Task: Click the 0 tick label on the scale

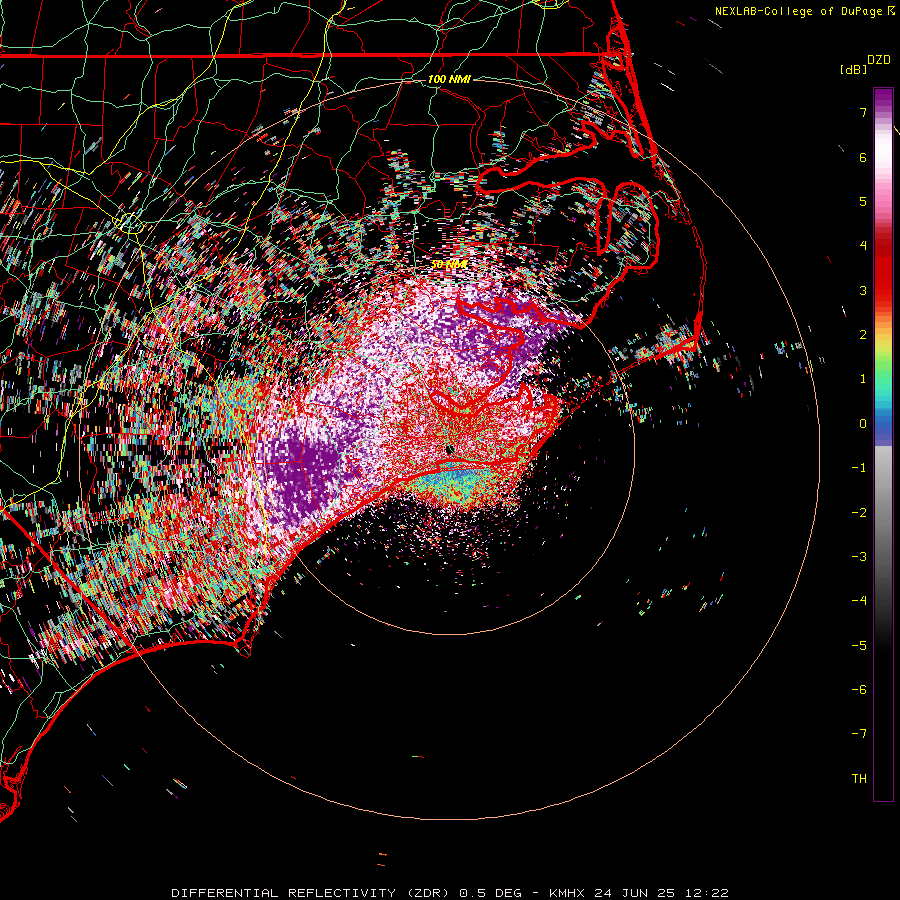Action: click(863, 424)
